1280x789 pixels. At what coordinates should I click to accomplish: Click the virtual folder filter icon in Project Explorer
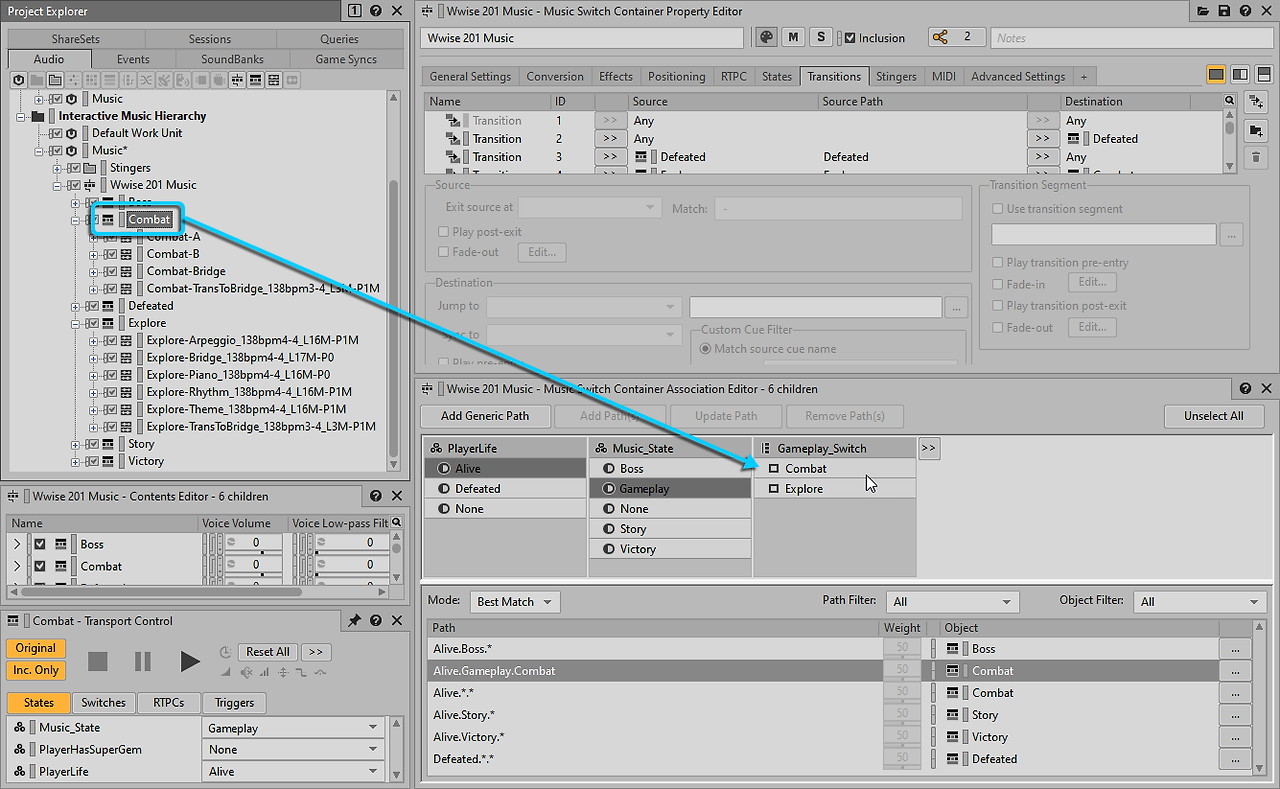[55, 80]
